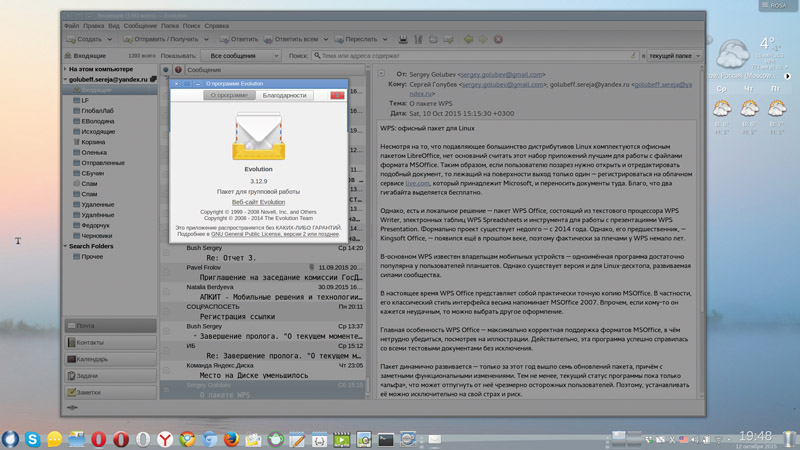The image size is (800, 450).
Task: Open the Отправить / Получить dropdown arrow
Action: point(206,39)
